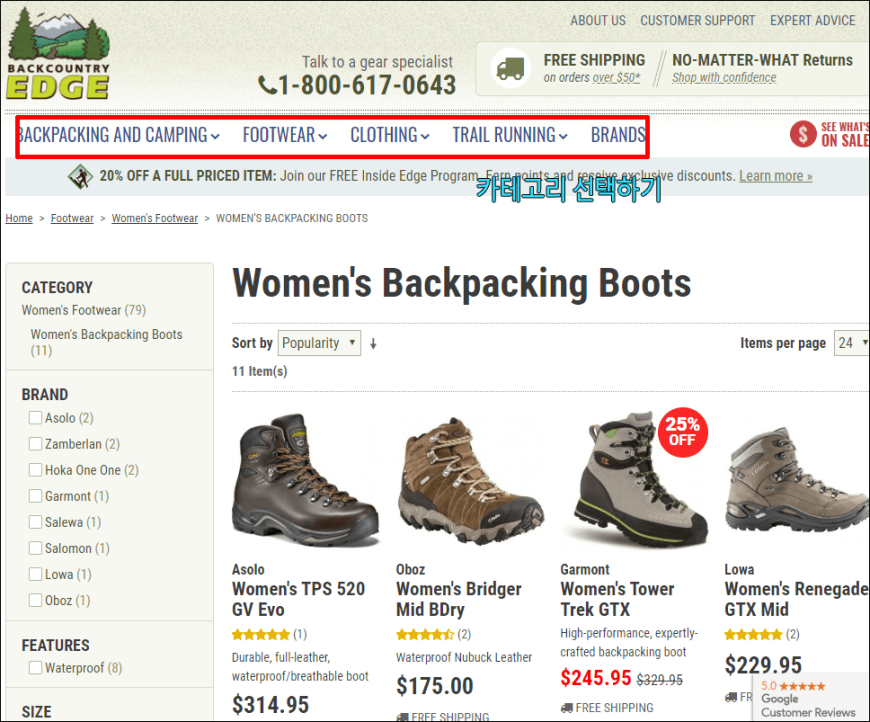Select Women's Footwear (79) category
The height and width of the screenshot is (722, 870).
[x=84, y=310]
